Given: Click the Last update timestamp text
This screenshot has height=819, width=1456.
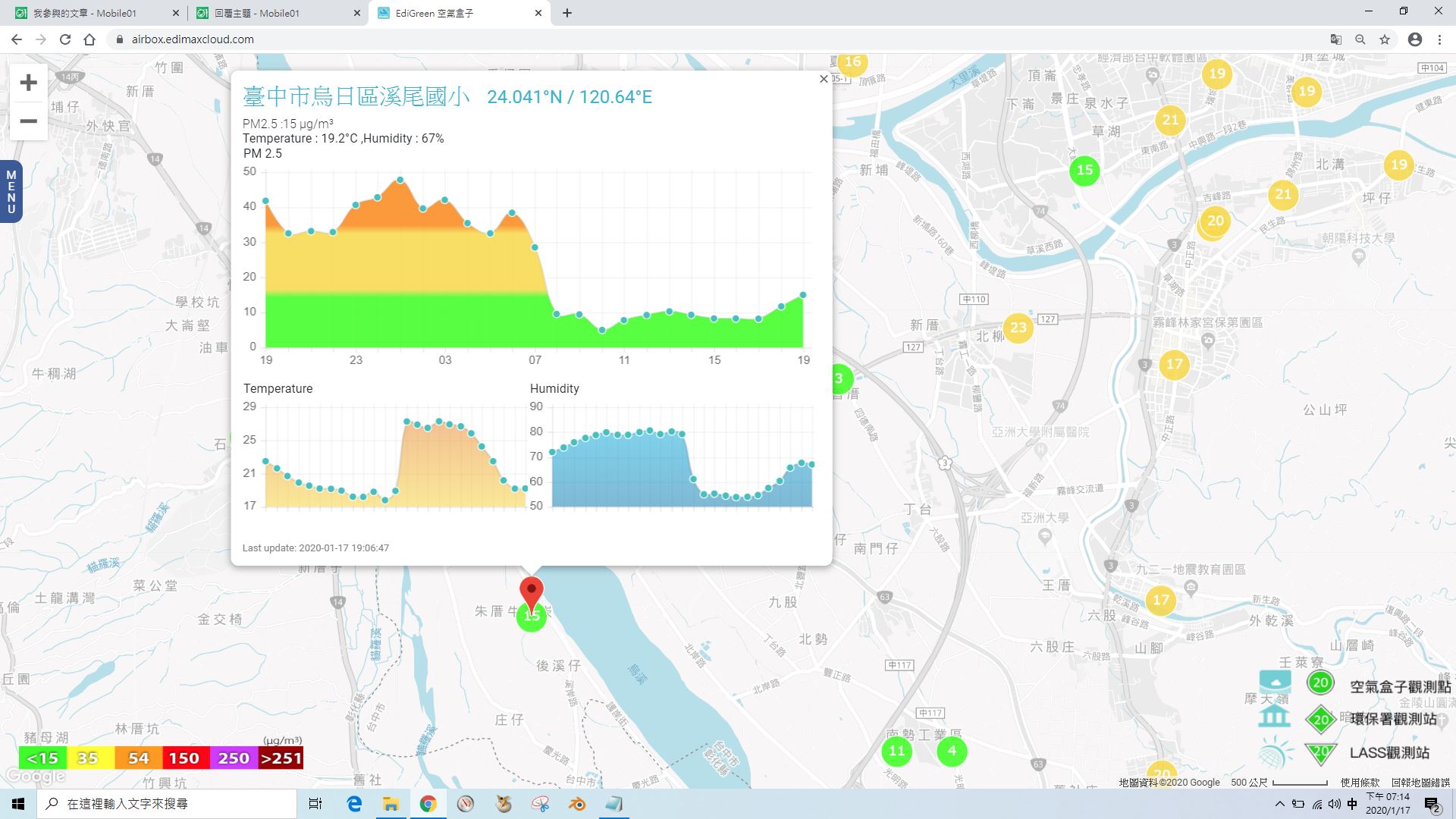Looking at the screenshot, I should coord(315,548).
